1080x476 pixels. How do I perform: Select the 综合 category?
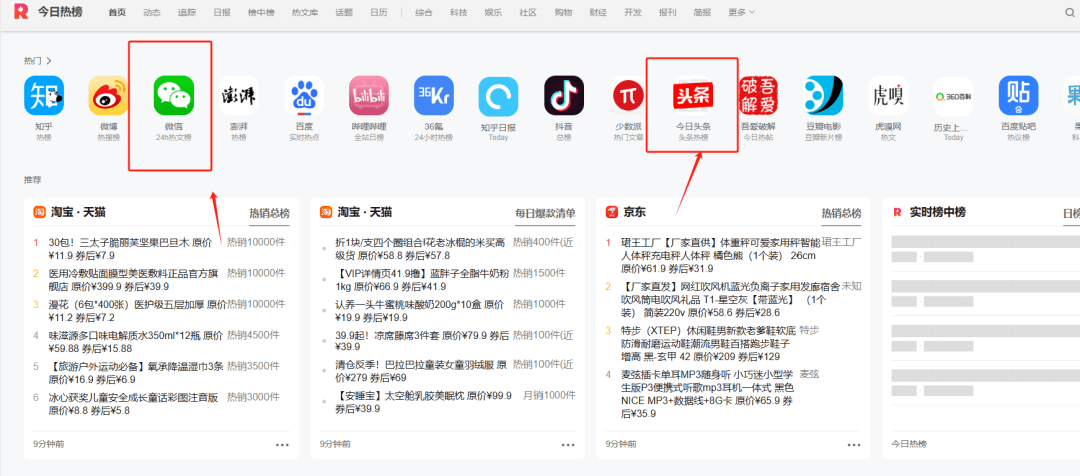[x=424, y=12]
